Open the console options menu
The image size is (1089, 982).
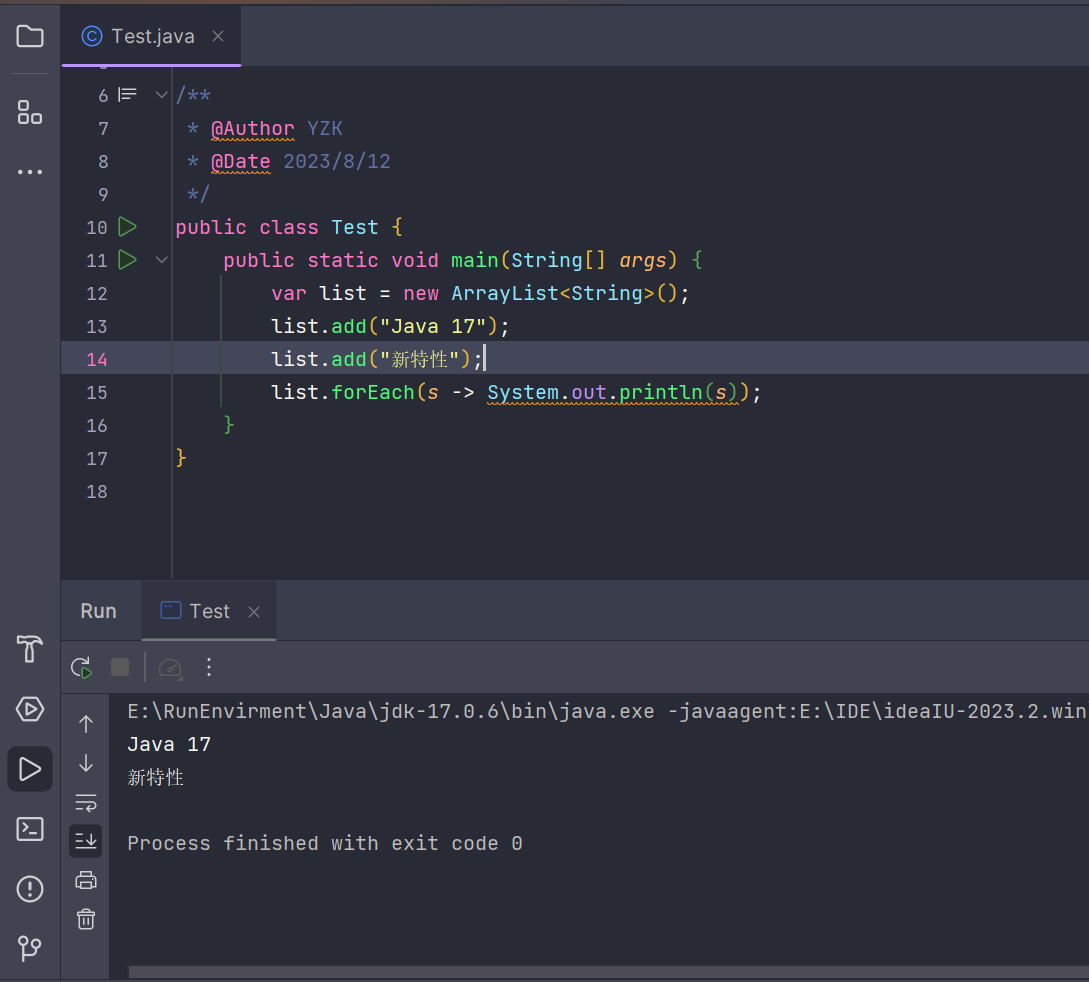tap(208, 667)
